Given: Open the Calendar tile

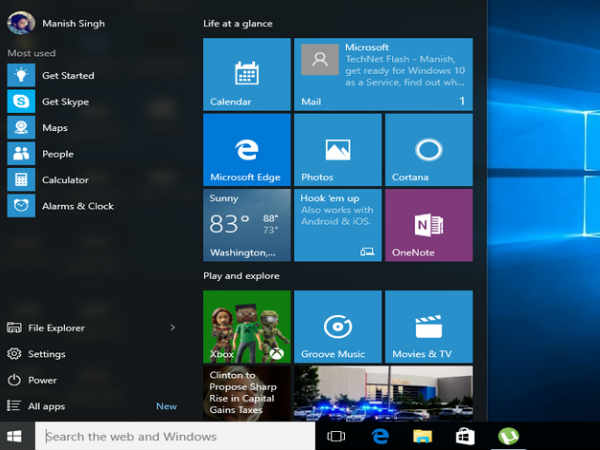Looking at the screenshot, I should [246, 75].
